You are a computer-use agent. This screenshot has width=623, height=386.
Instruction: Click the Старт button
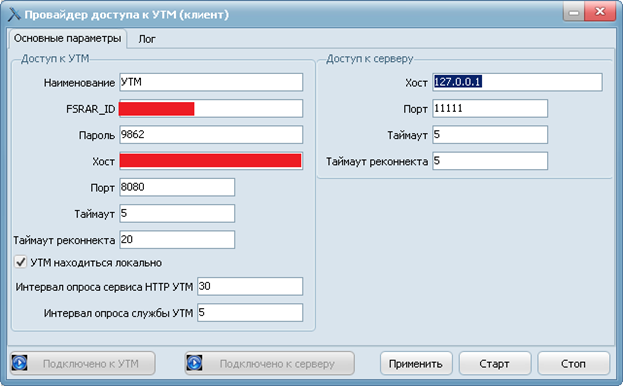(x=494, y=363)
